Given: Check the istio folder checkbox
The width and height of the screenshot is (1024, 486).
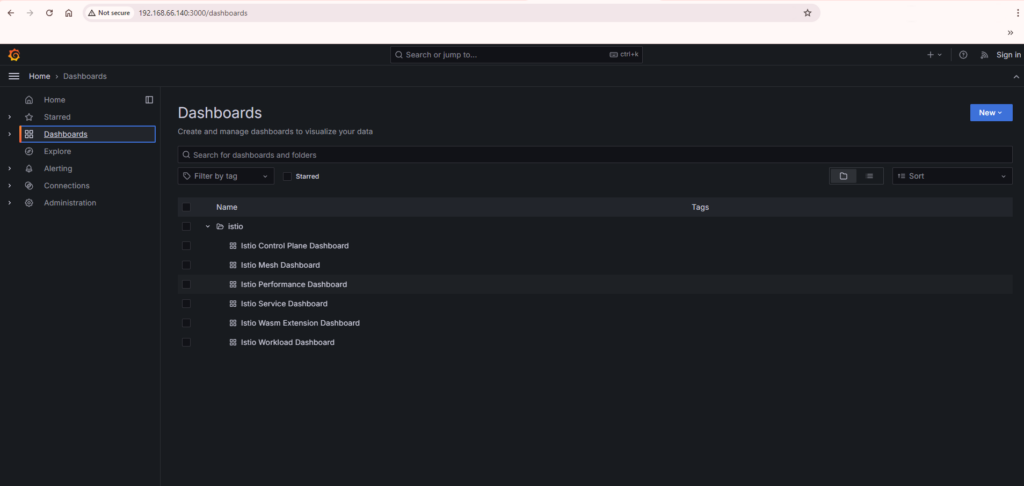Looking at the screenshot, I should click(x=186, y=226).
